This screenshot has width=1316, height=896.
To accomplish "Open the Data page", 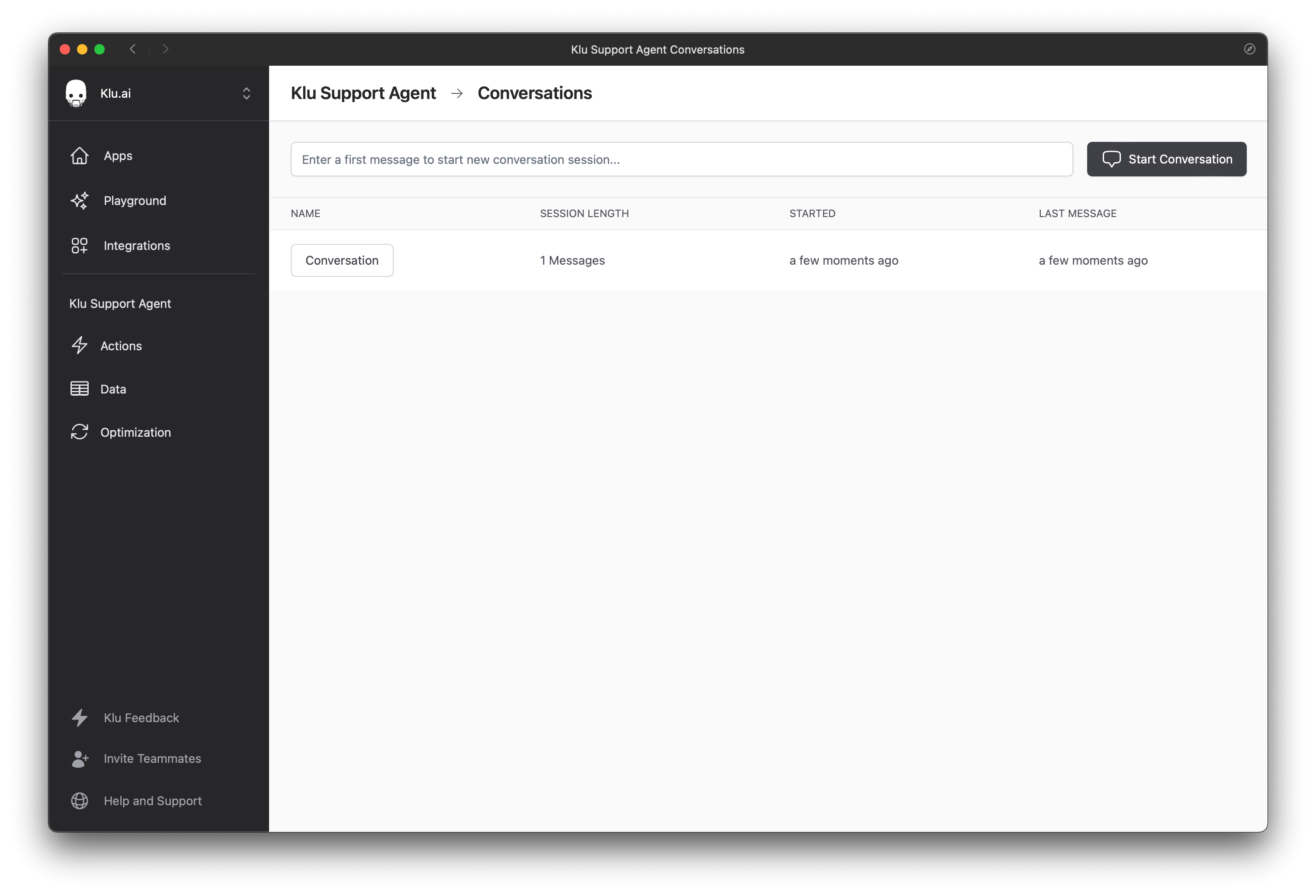I will 112,389.
